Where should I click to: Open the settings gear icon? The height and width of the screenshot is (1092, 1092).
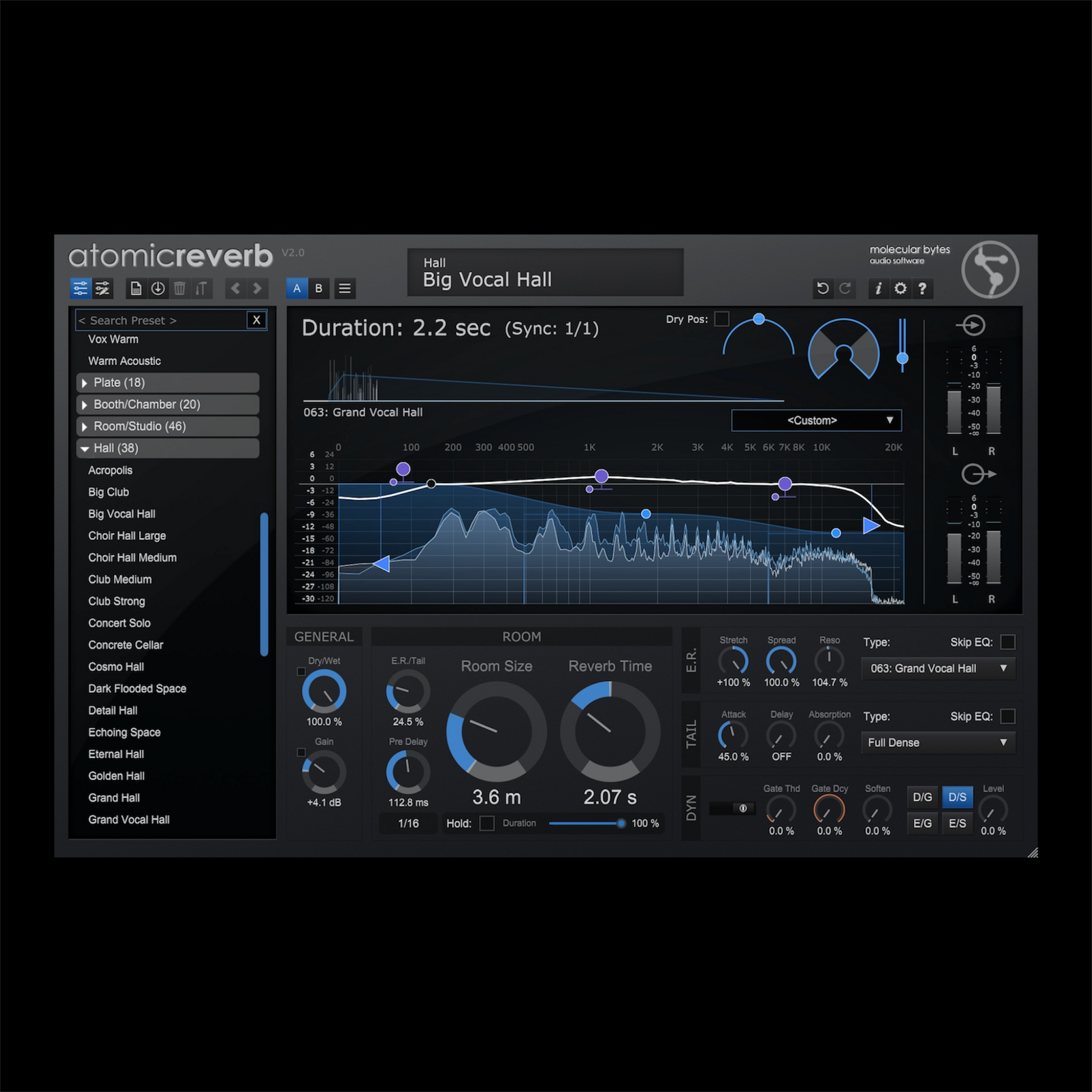(901, 289)
